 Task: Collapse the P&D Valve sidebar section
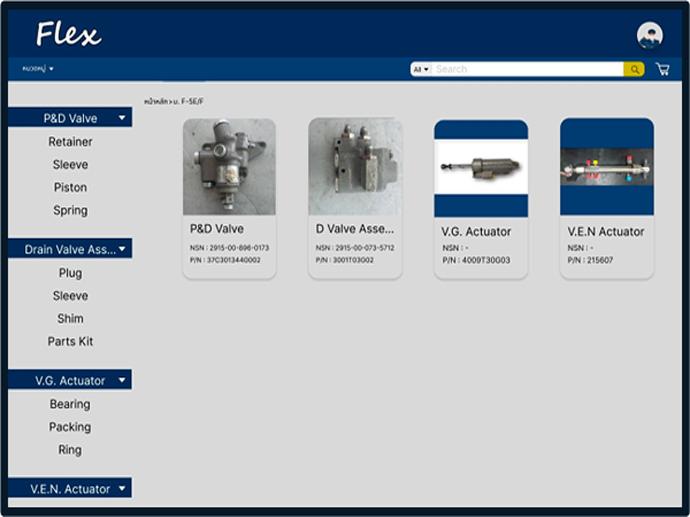(x=122, y=118)
